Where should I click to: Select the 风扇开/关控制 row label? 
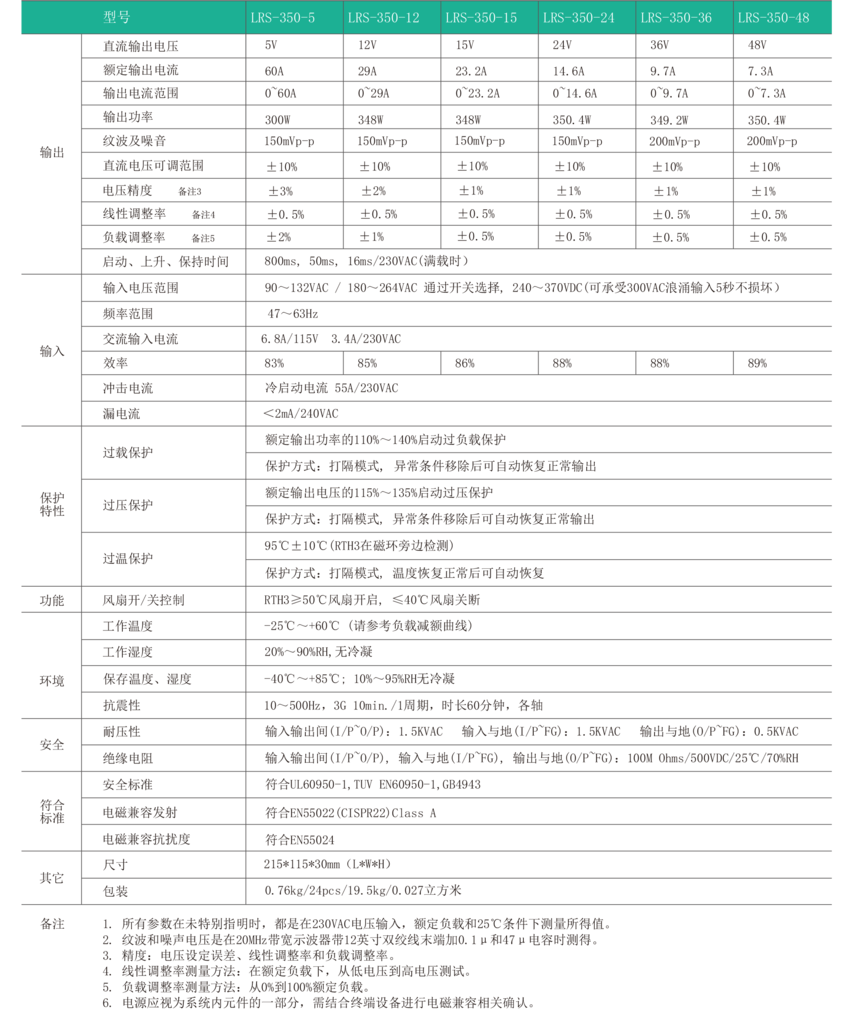tap(143, 600)
